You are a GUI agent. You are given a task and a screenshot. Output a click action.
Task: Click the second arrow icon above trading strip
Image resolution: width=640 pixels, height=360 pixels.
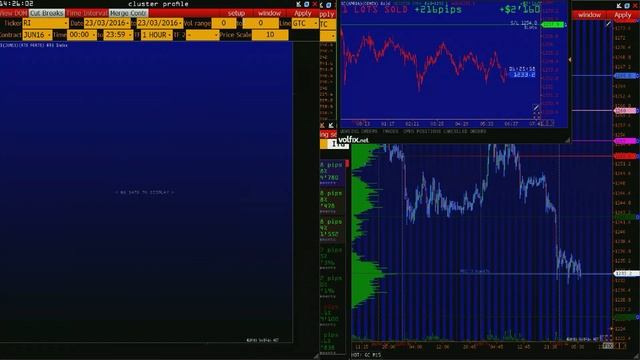point(331,125)
